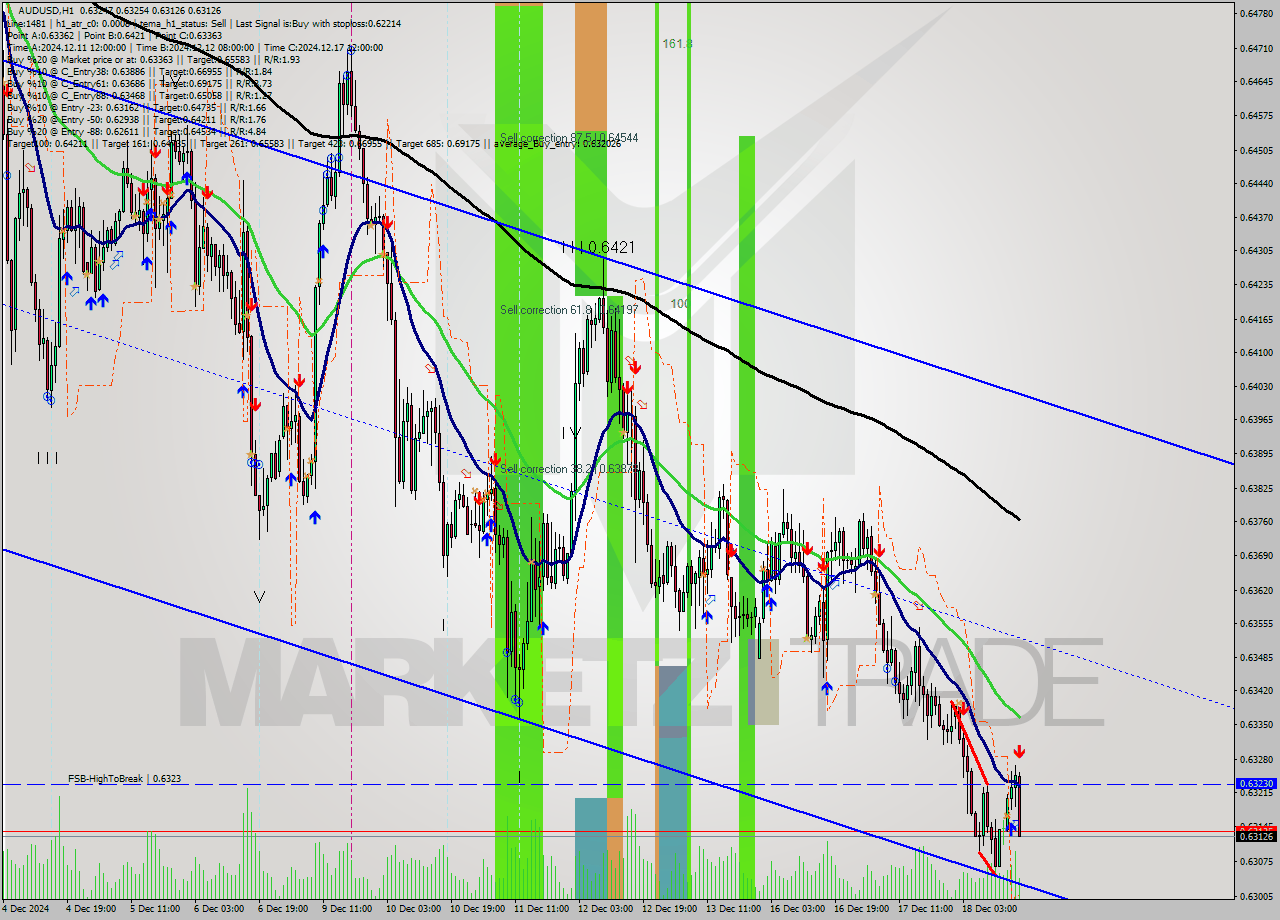Click the average_Buy_entry targets line
Viewport: 1280px width, 920px height.
pos(314,143)
